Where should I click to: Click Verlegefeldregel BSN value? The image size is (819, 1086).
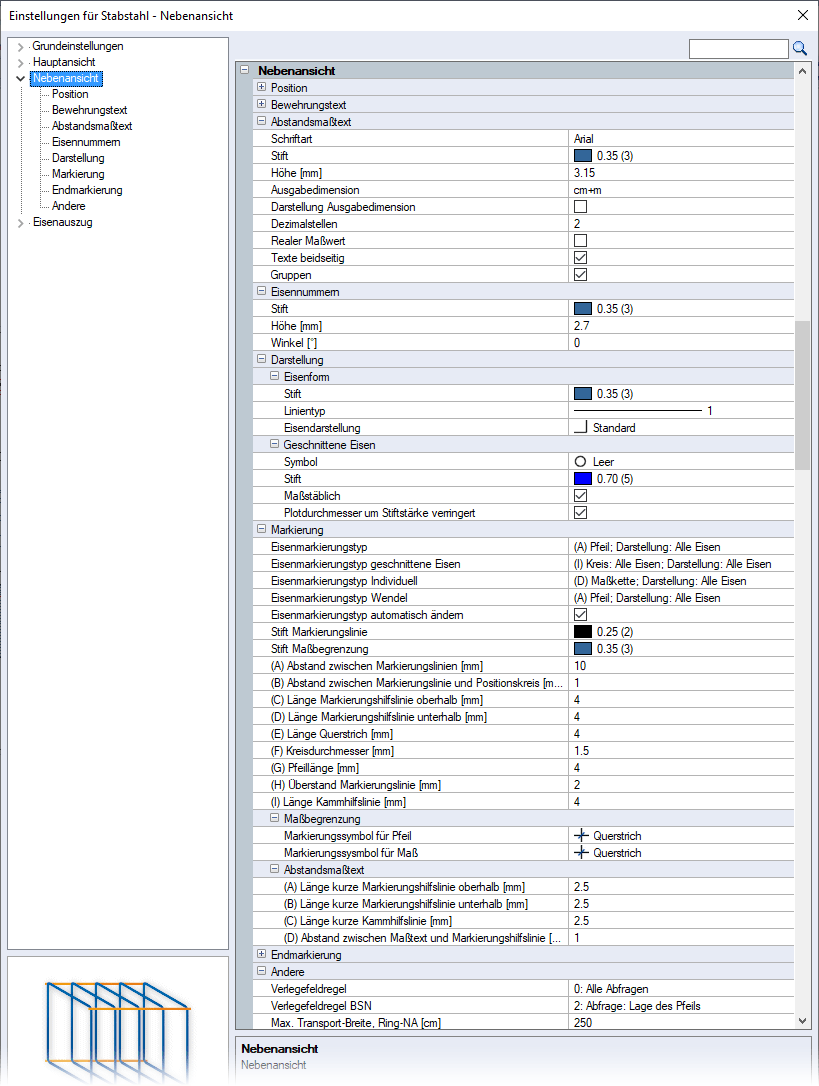point(637,1005)
